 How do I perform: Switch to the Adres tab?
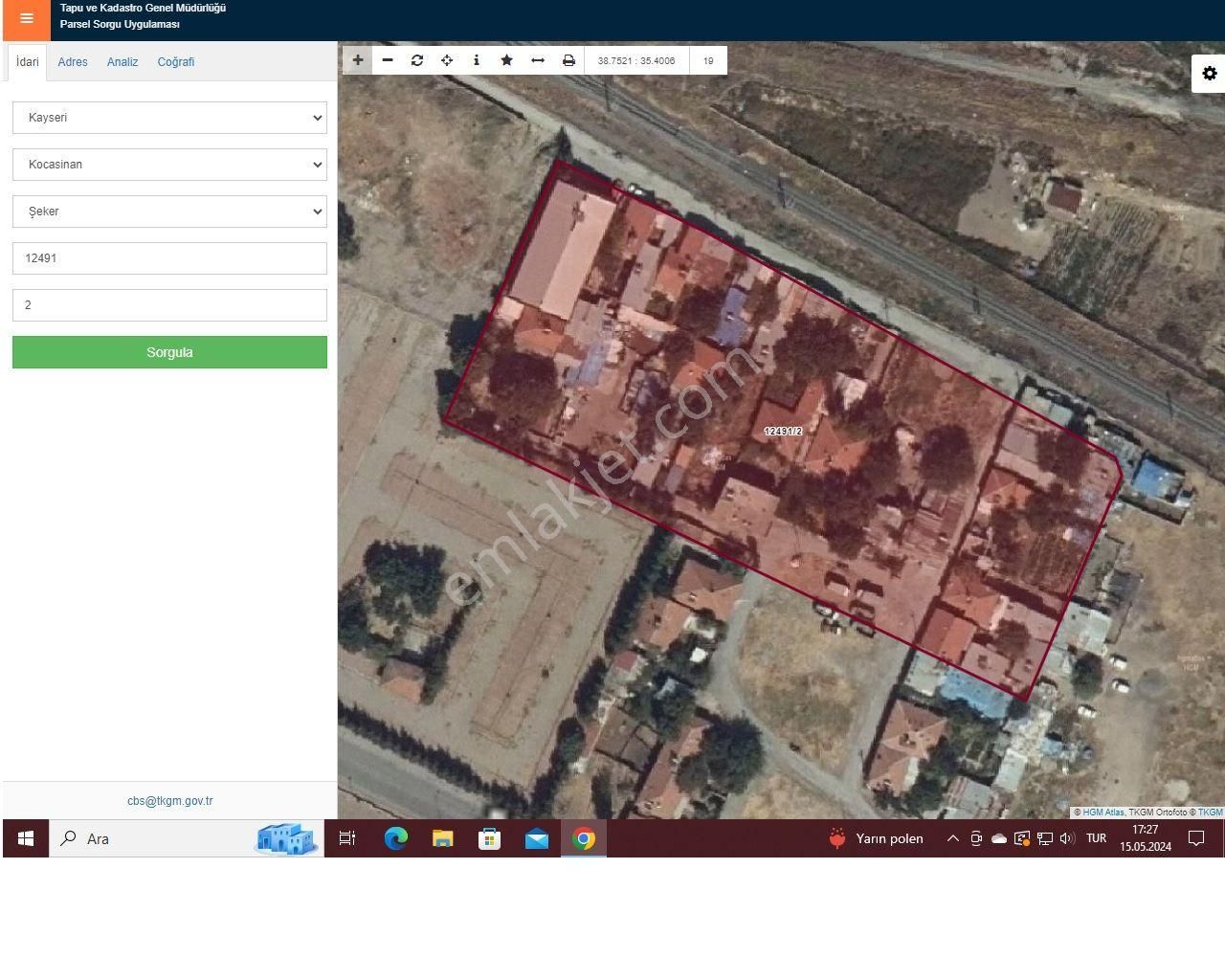[x=73, y=62]
